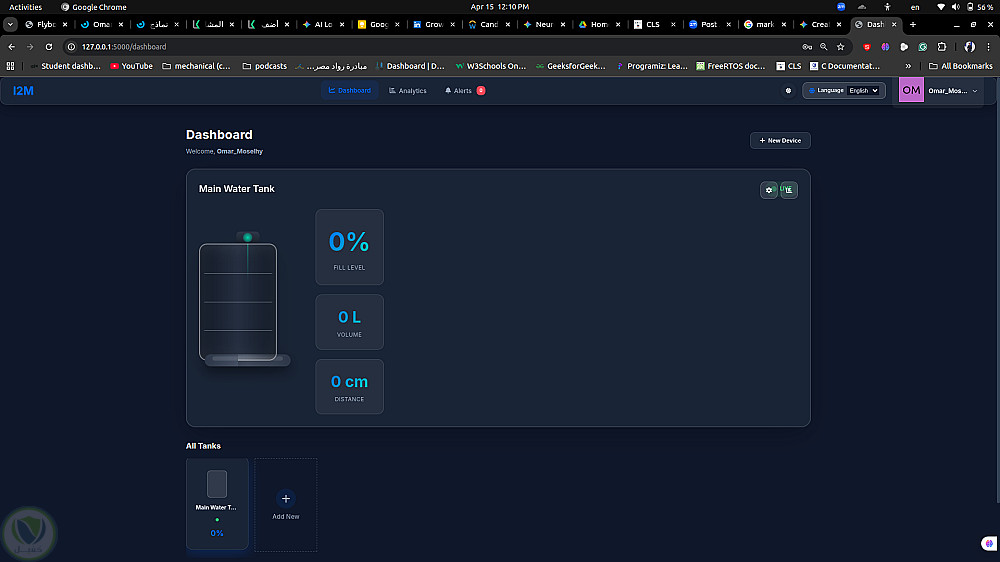Open the tab search dropdown arrow
The height and width of the screenshot is (562, 1000).
(x=10, y=24)
